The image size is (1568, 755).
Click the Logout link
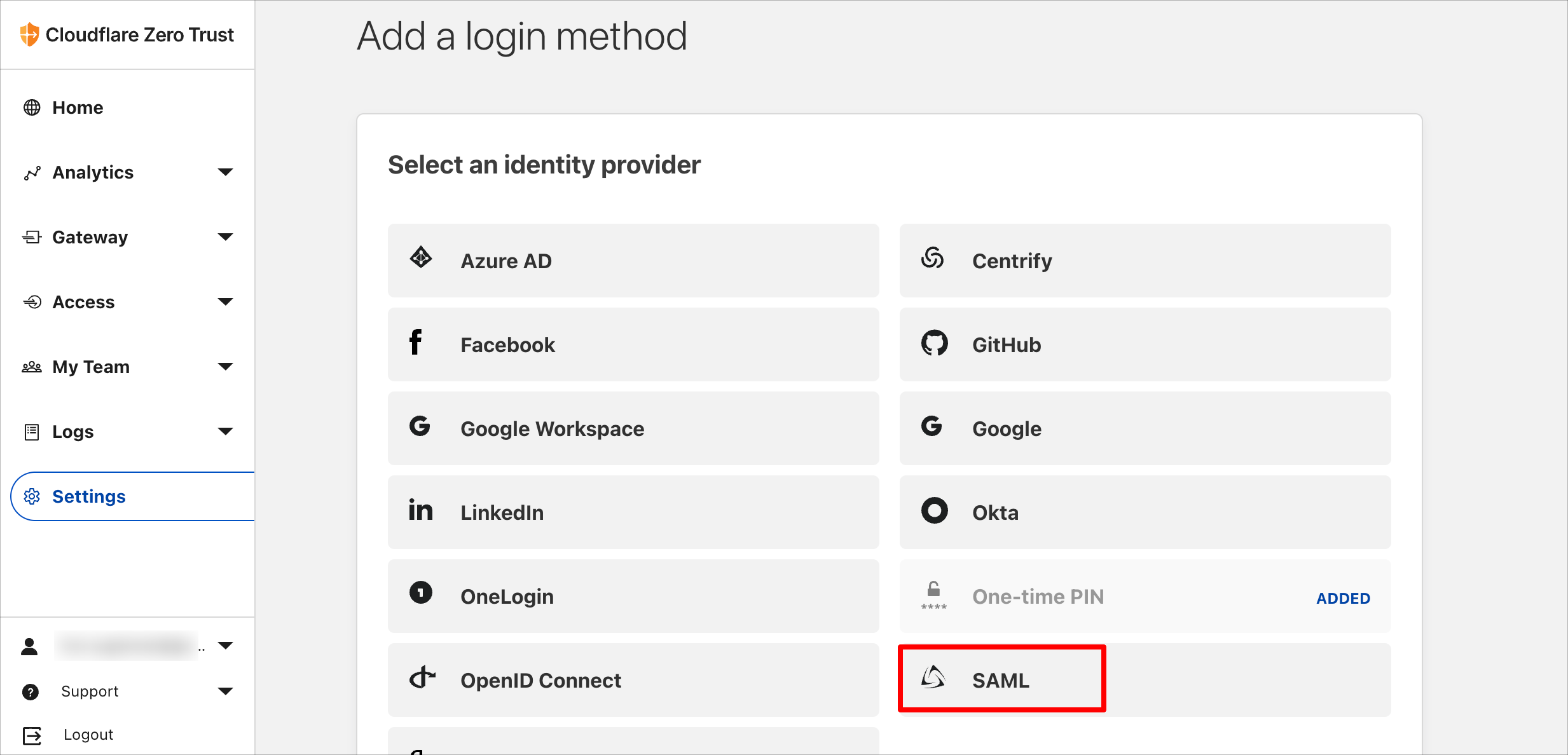(x=88, y=735)
